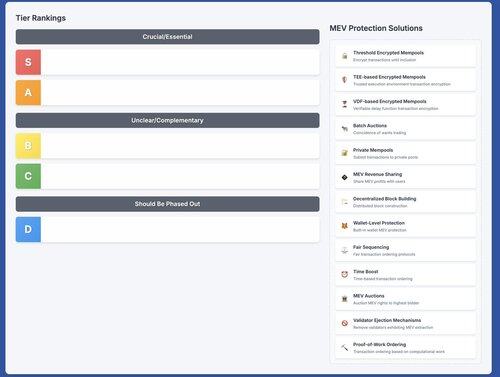Click the prohibited icon for Validator Ejection Mechanisms

344,323
